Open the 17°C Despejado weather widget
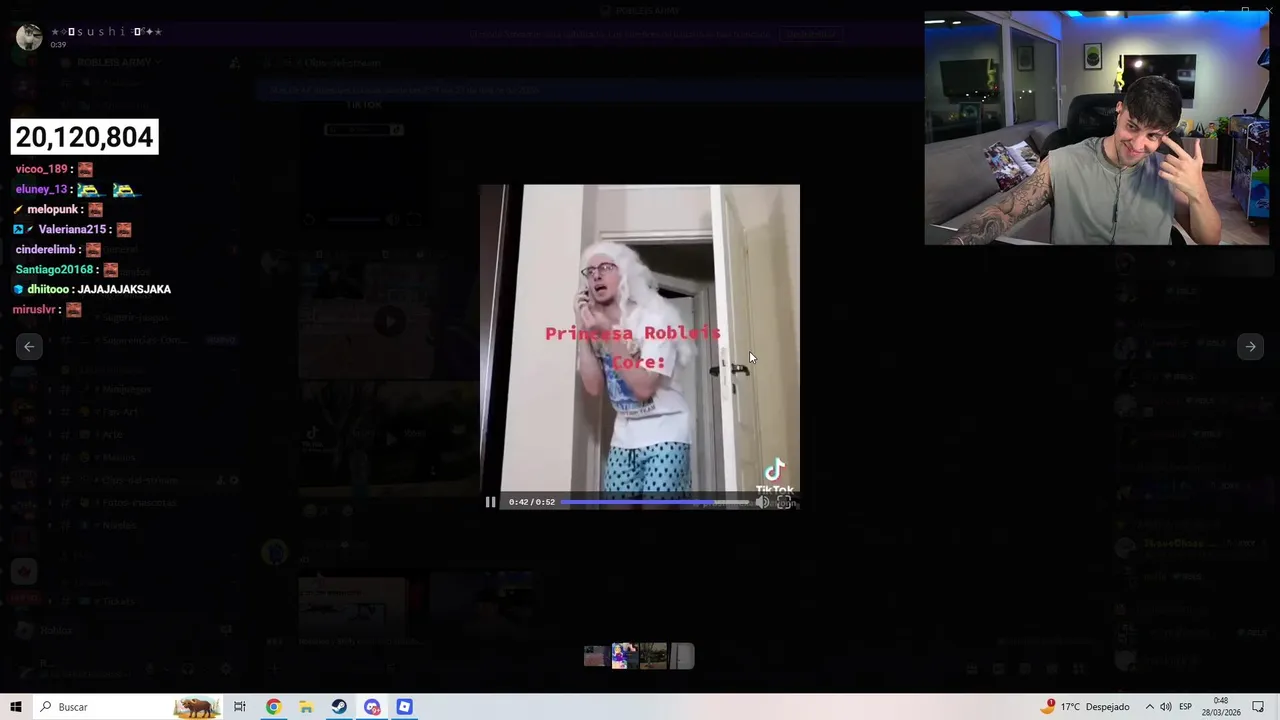 coord(1085,707)
